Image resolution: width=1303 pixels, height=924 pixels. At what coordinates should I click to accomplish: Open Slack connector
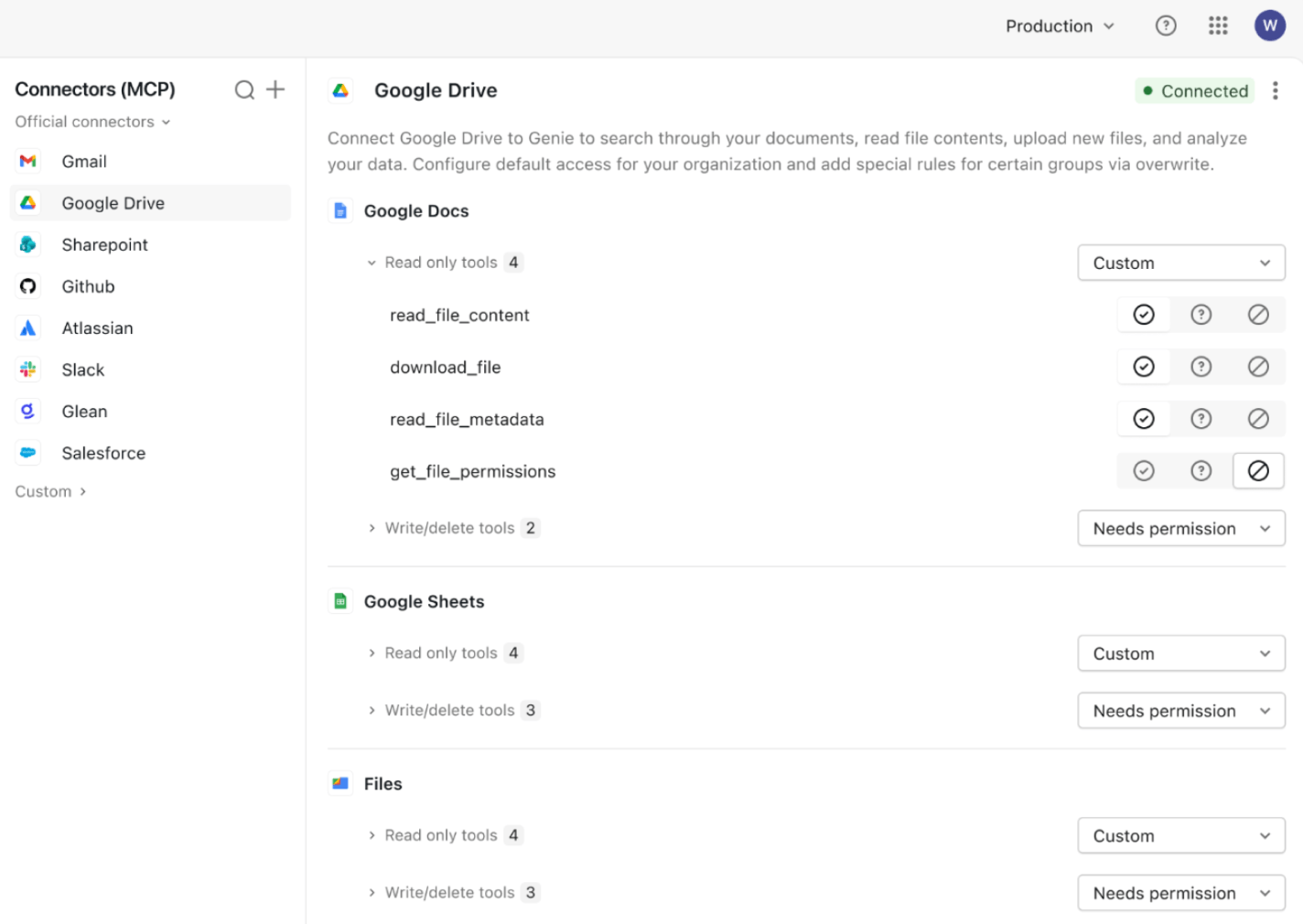pos(150,370)
